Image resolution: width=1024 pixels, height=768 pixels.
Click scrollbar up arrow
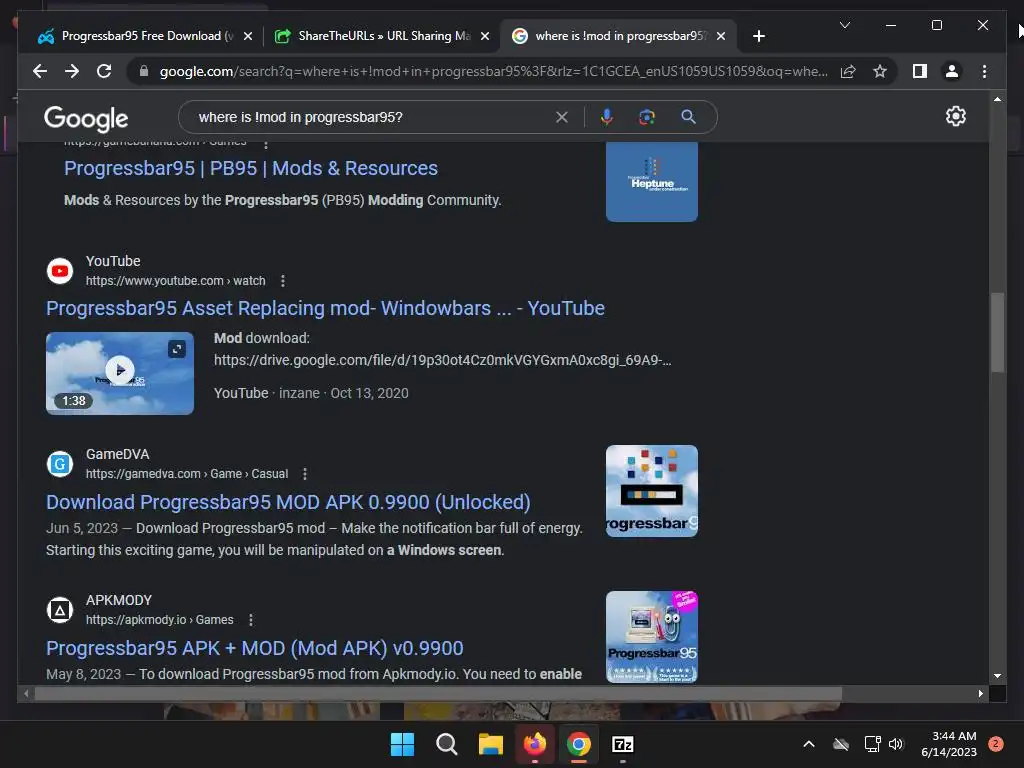(x=997, y=99)
